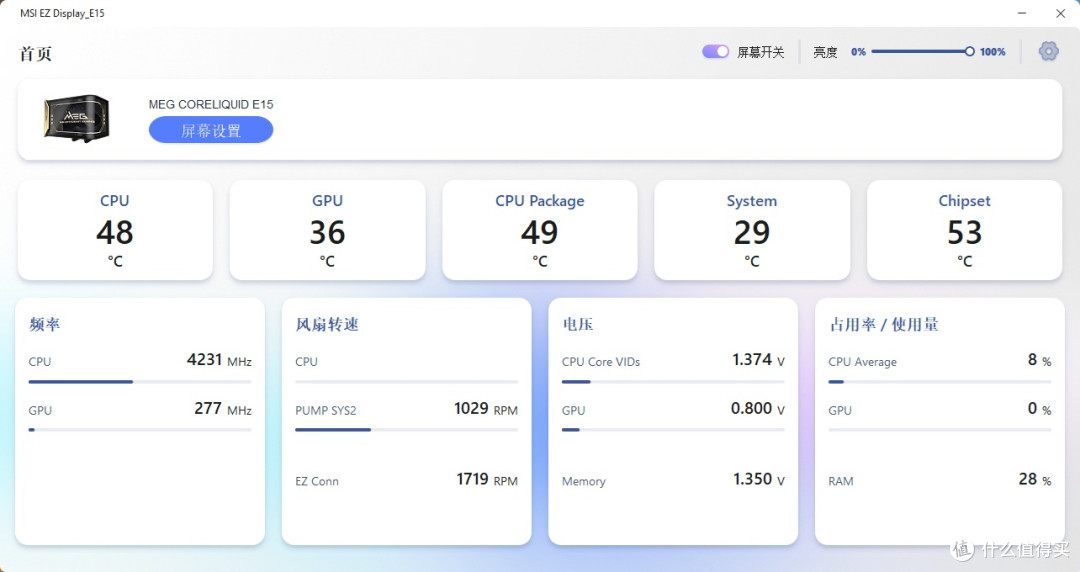Select the System 29 °C temperature card

[752, 230]
